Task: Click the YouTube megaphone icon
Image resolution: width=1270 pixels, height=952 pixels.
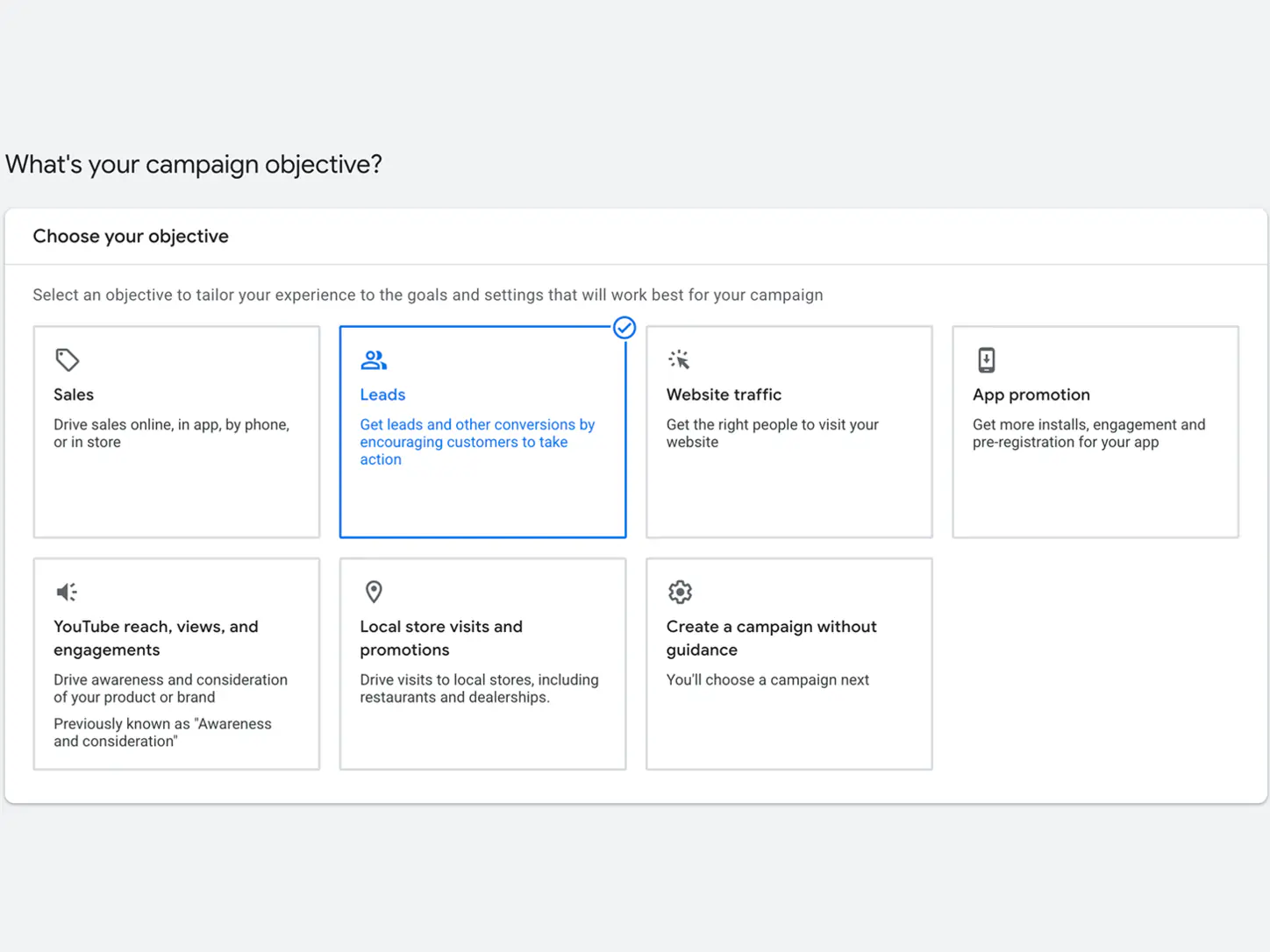Action: coord(67,592)
